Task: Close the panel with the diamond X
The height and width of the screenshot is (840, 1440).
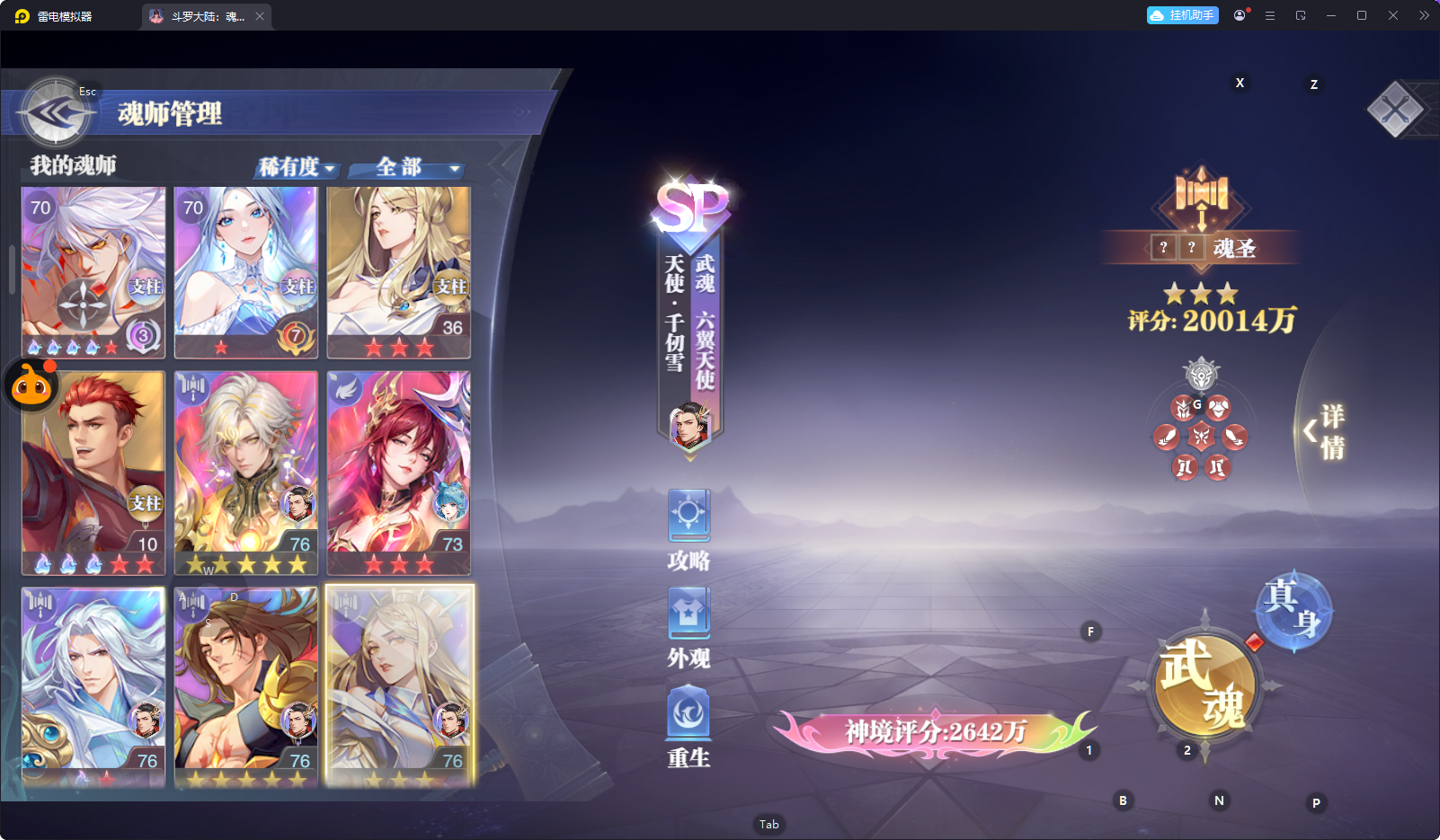Action: (x=1395, y=111)
